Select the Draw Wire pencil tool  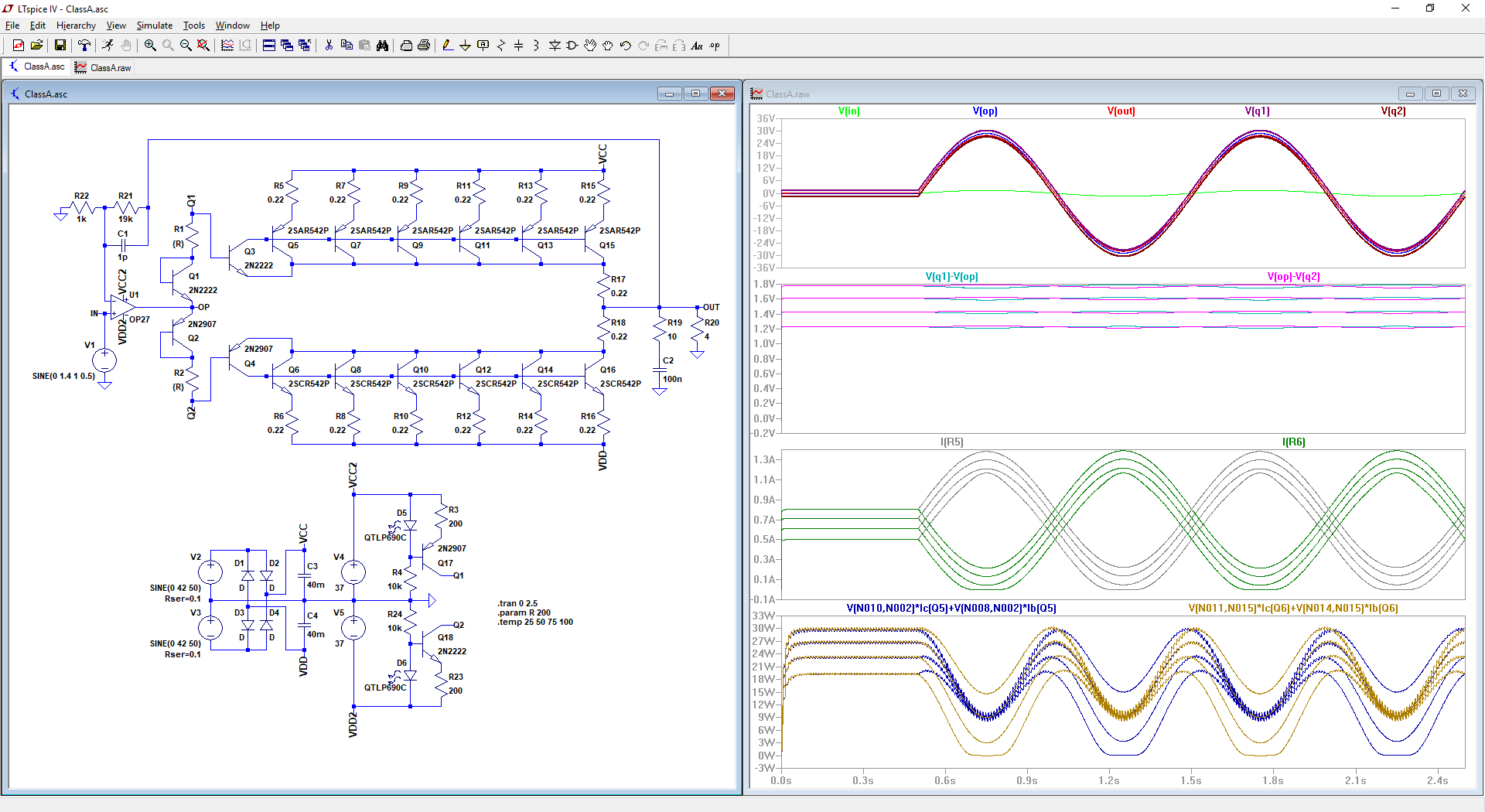click(448, 46)
